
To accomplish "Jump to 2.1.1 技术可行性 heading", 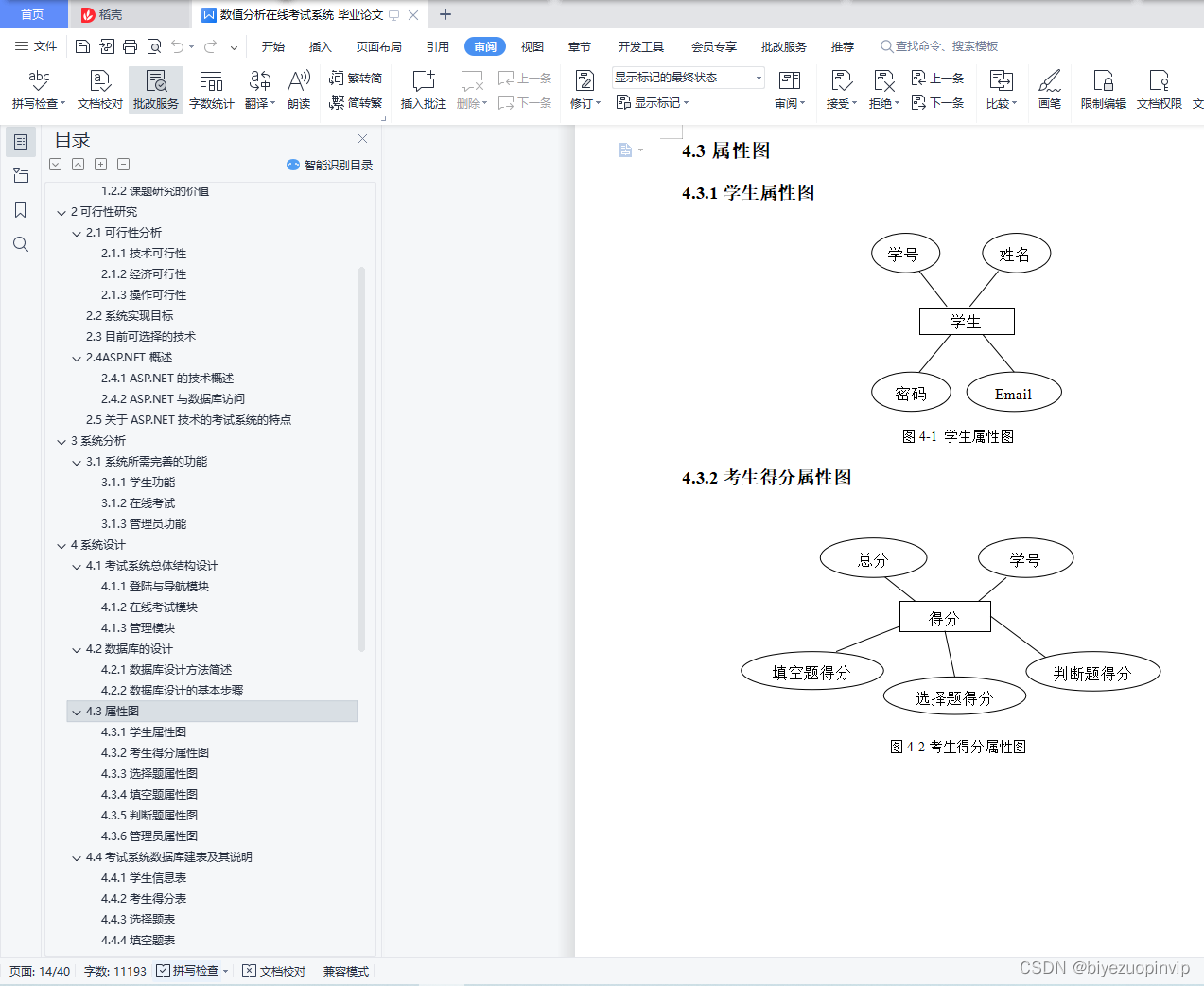I will tap(144, 254).
